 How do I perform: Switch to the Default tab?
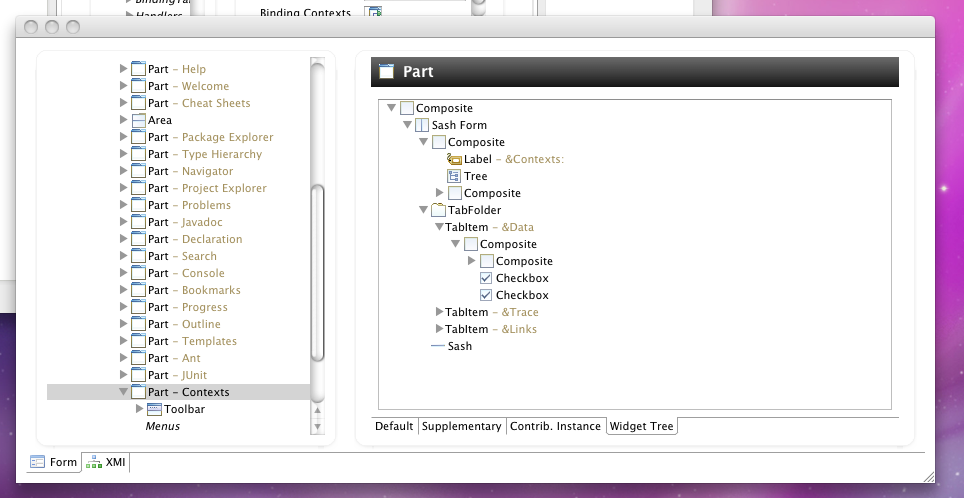[x=394, y=426]
